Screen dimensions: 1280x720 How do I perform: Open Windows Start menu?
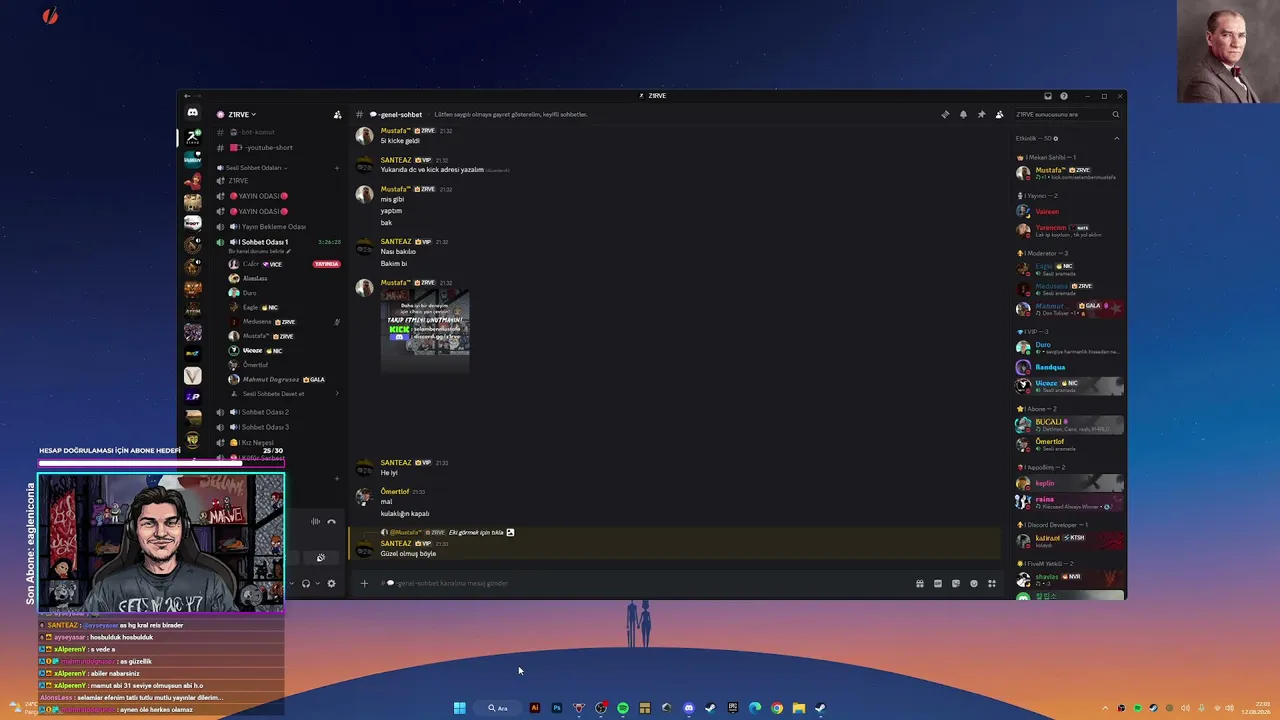pyautogui.click(x=459, y=708)
